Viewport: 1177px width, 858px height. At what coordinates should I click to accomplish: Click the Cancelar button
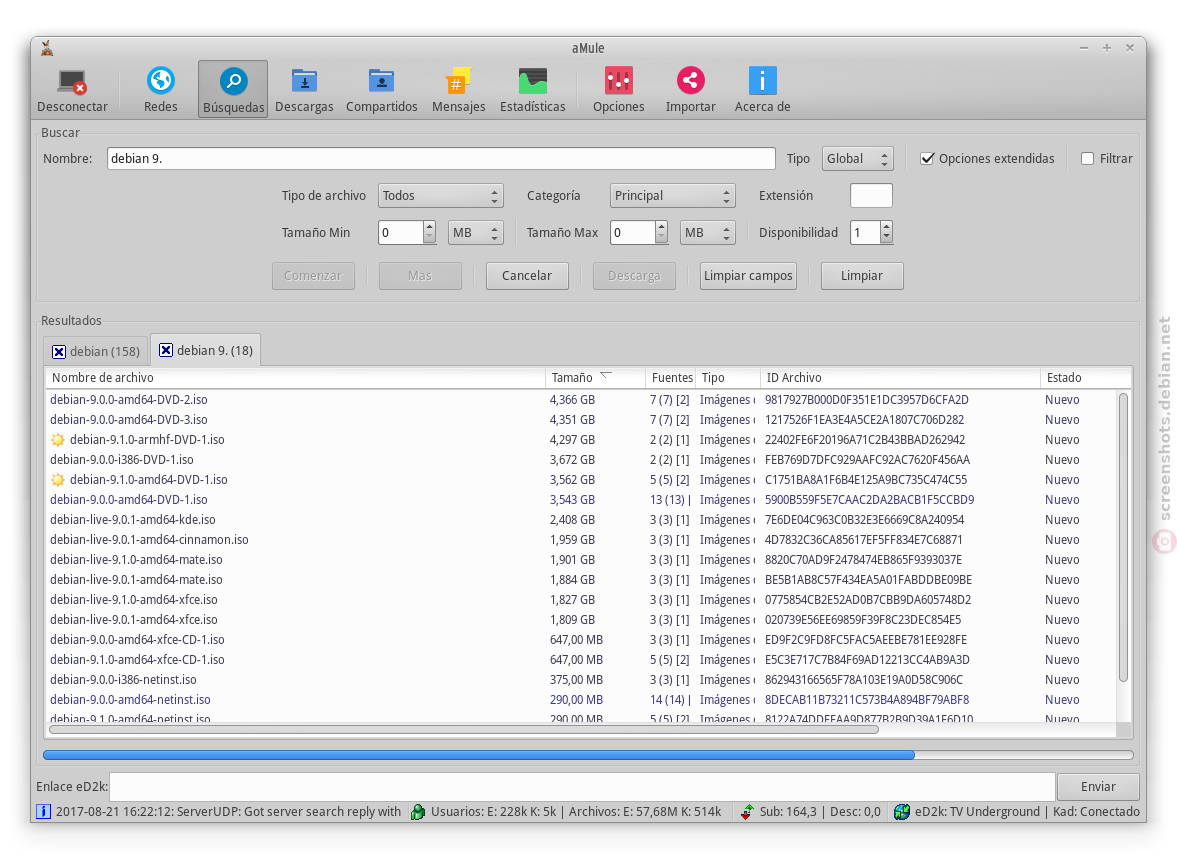pyautogui.click(x=527, y=275)
